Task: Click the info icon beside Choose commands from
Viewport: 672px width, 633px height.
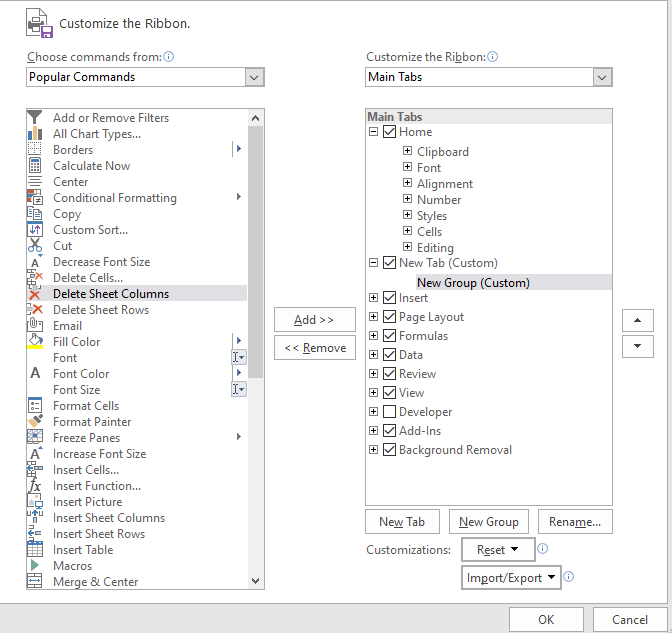Action: pyautogui.click(x=169, y=57)
